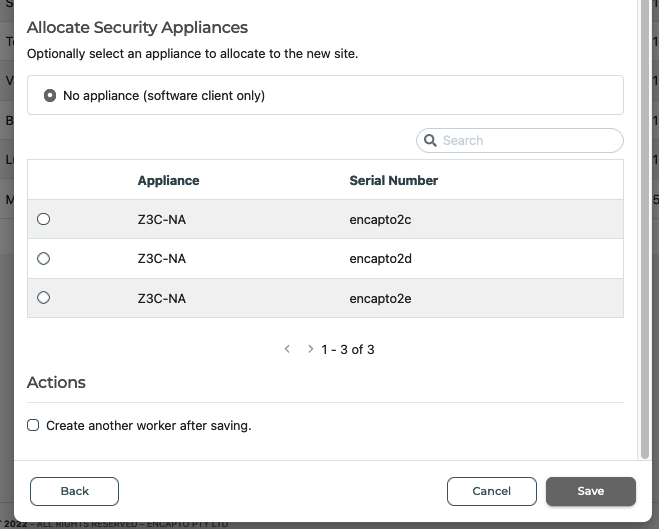
Task: Go to next page of appliances
Action: pyautogui.click(x=310, y=349)
